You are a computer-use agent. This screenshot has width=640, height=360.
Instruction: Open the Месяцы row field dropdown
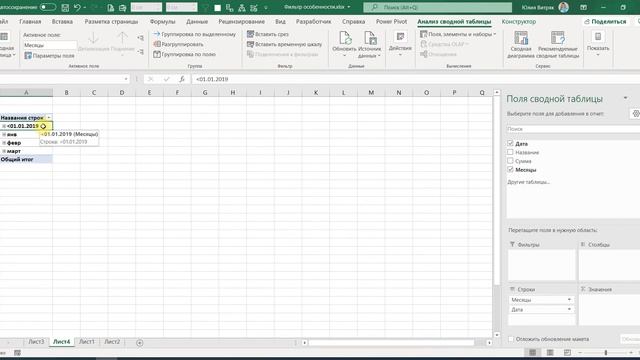click(569, 300)
